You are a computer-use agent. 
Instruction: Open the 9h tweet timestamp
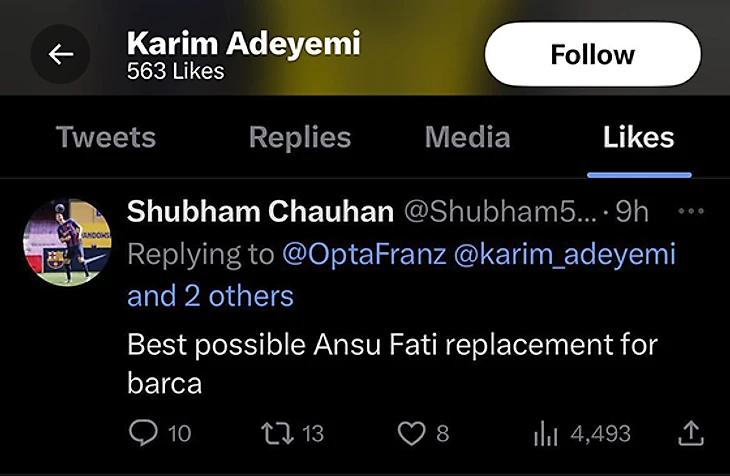[632, 212]
